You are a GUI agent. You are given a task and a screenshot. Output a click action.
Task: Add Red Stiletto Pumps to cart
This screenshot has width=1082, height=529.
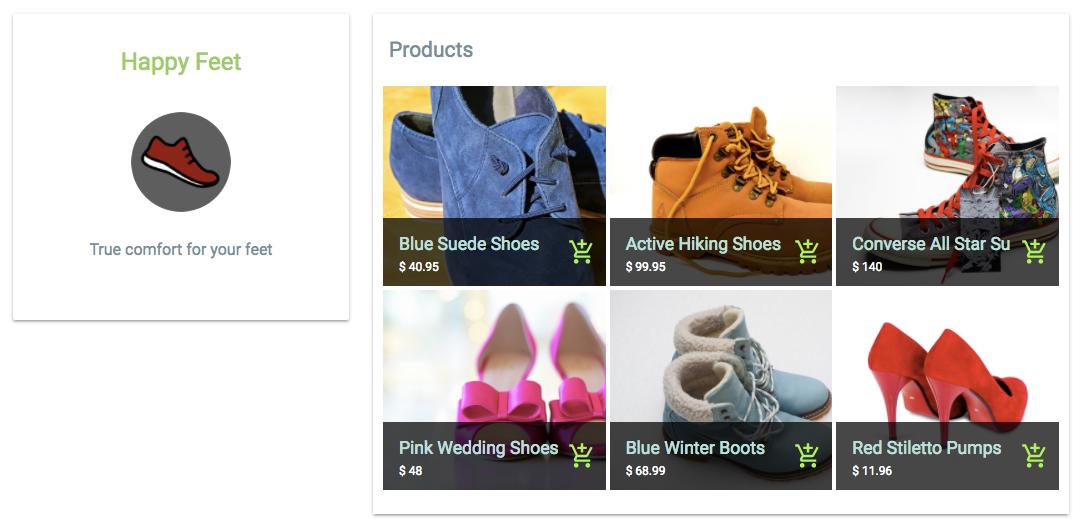pyautogui.click(x=1034, y=455)
